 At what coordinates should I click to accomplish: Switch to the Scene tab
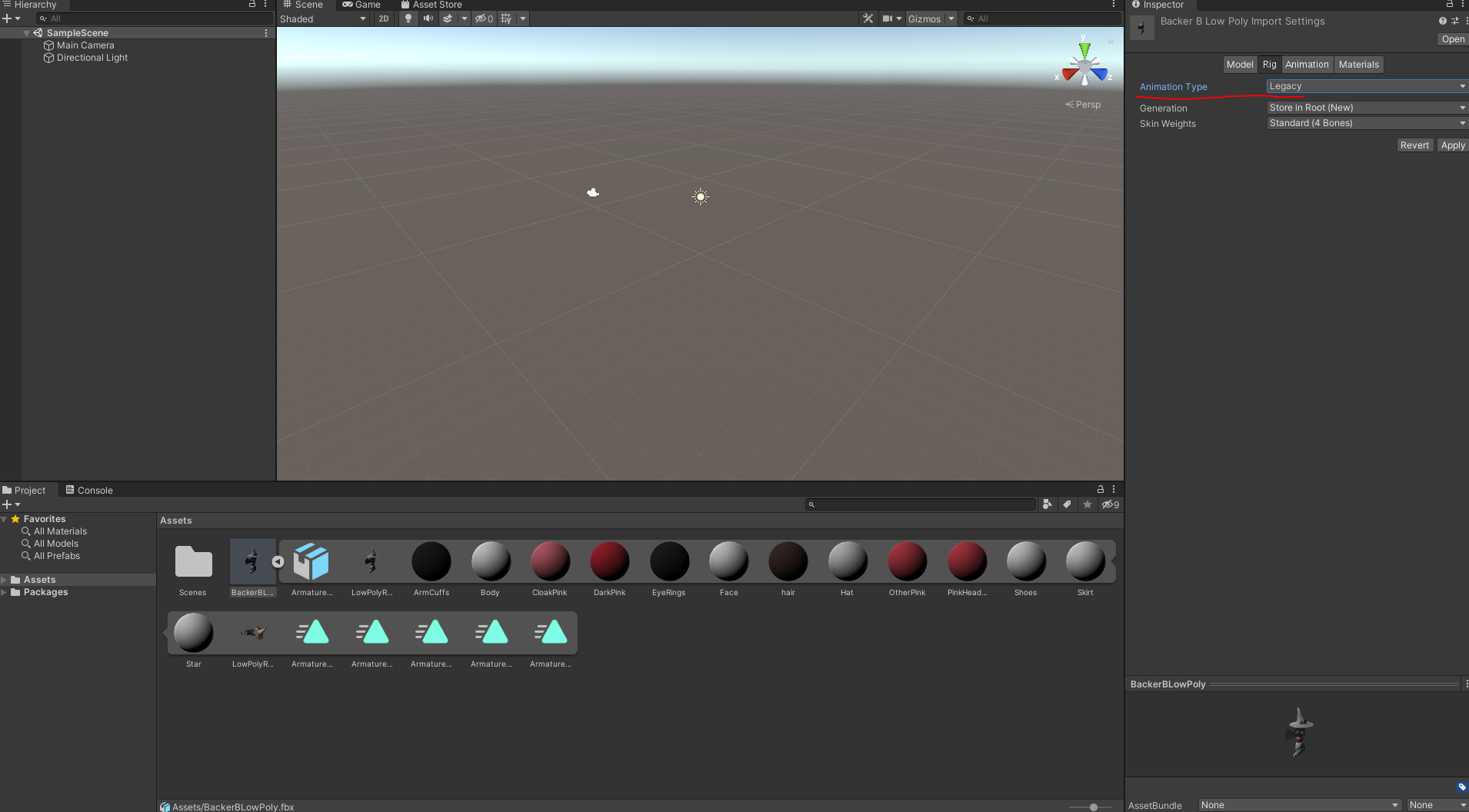303,5
